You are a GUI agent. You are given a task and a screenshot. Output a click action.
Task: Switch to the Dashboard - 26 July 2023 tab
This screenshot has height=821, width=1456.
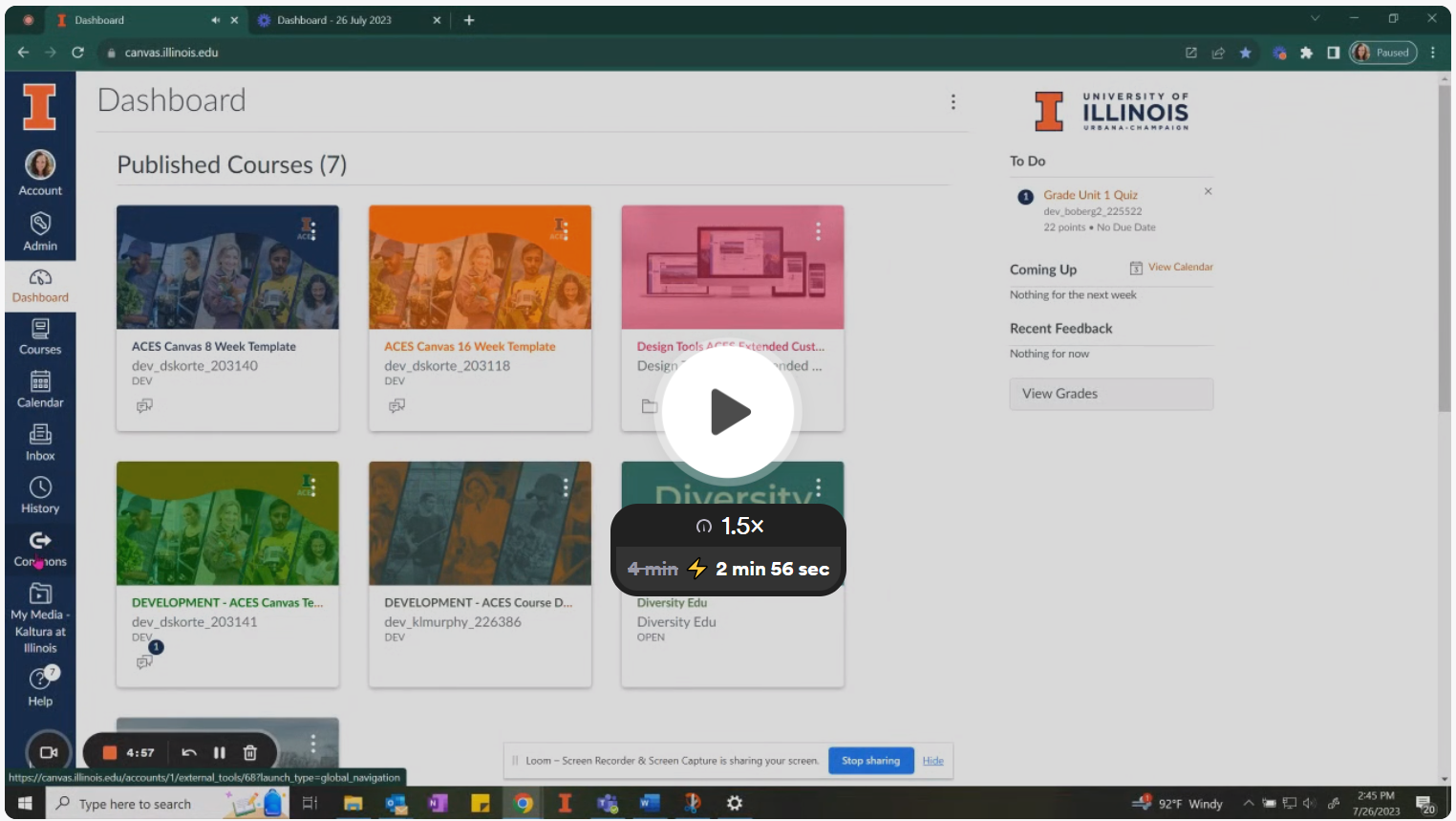[x=333, y=20]
